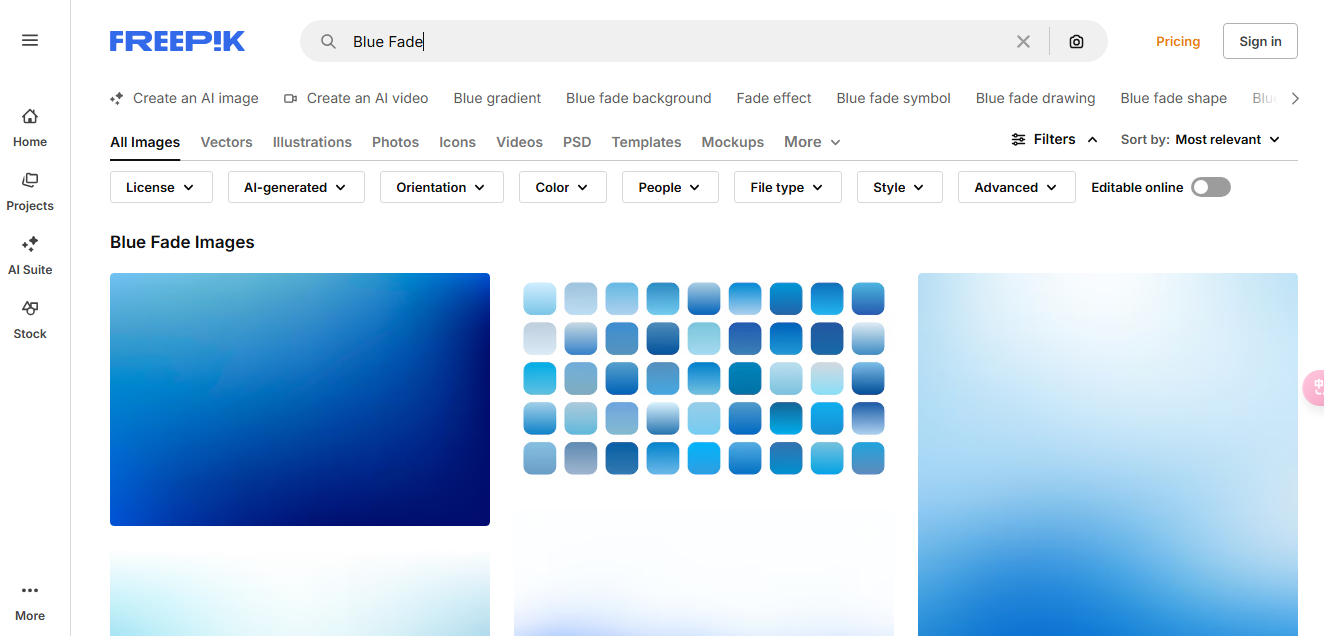Open the Color filter dropdown
Image resolution: width=1324 pixels, height=636 pixels.
tap(562, 187)
